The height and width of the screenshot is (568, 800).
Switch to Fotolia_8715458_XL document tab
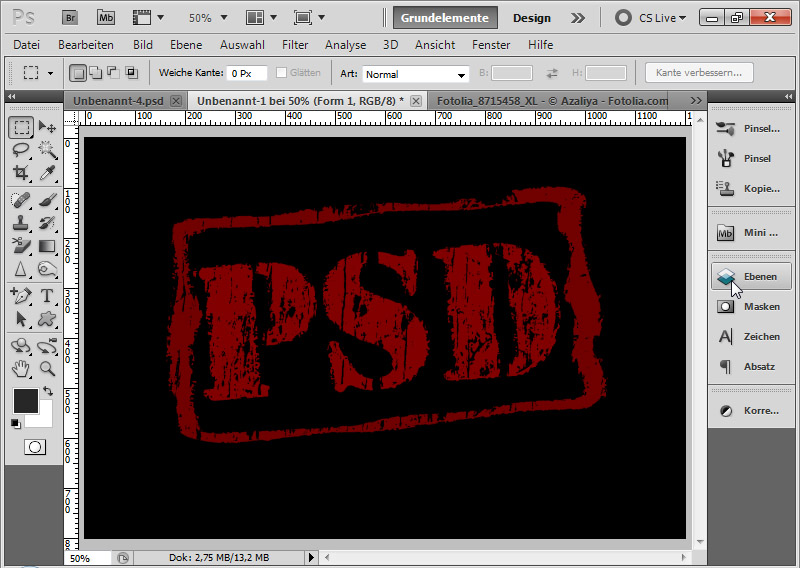[552, 101]
